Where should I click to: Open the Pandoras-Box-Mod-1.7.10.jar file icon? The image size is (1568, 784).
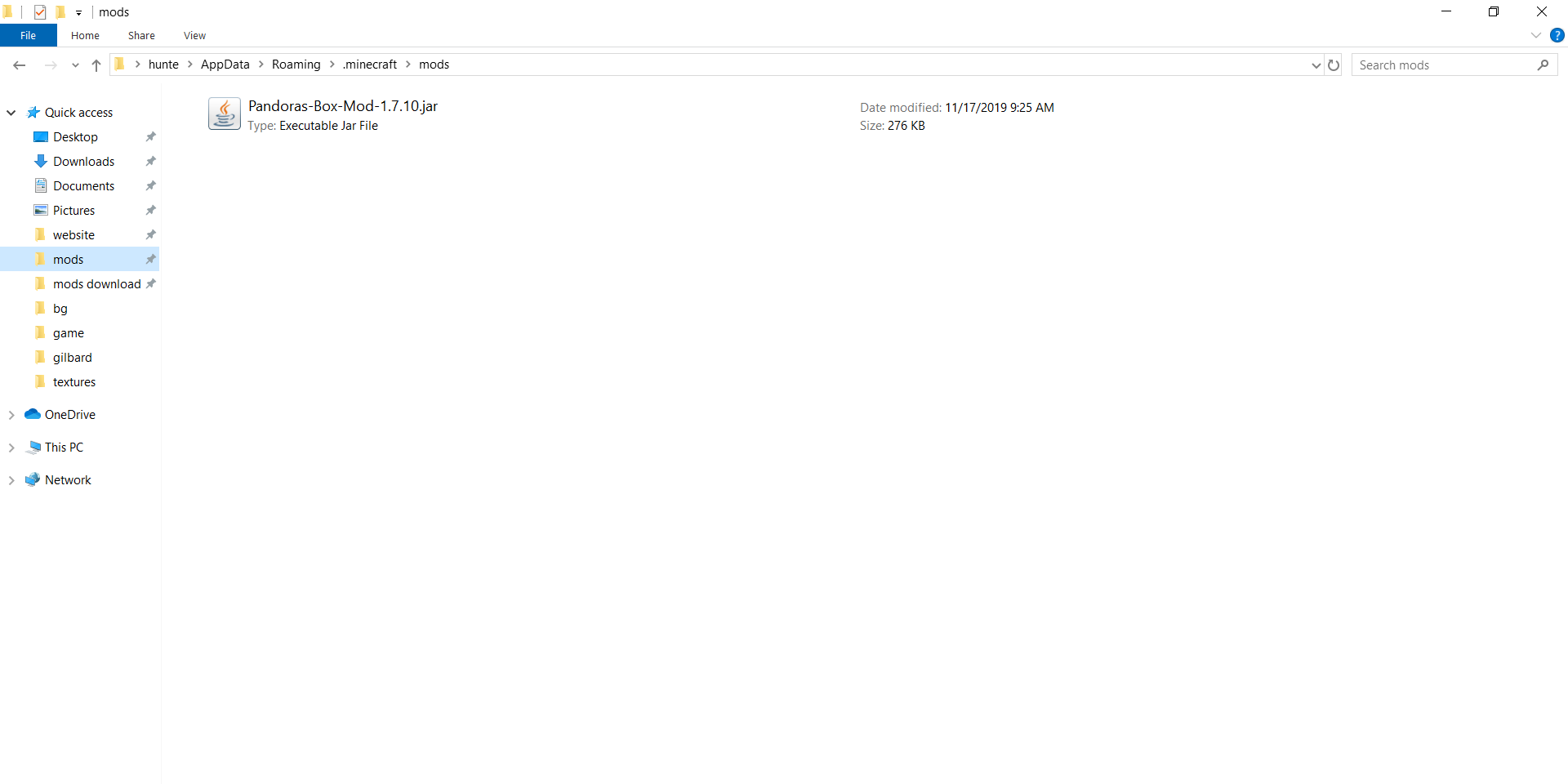(x=224, y=114)
